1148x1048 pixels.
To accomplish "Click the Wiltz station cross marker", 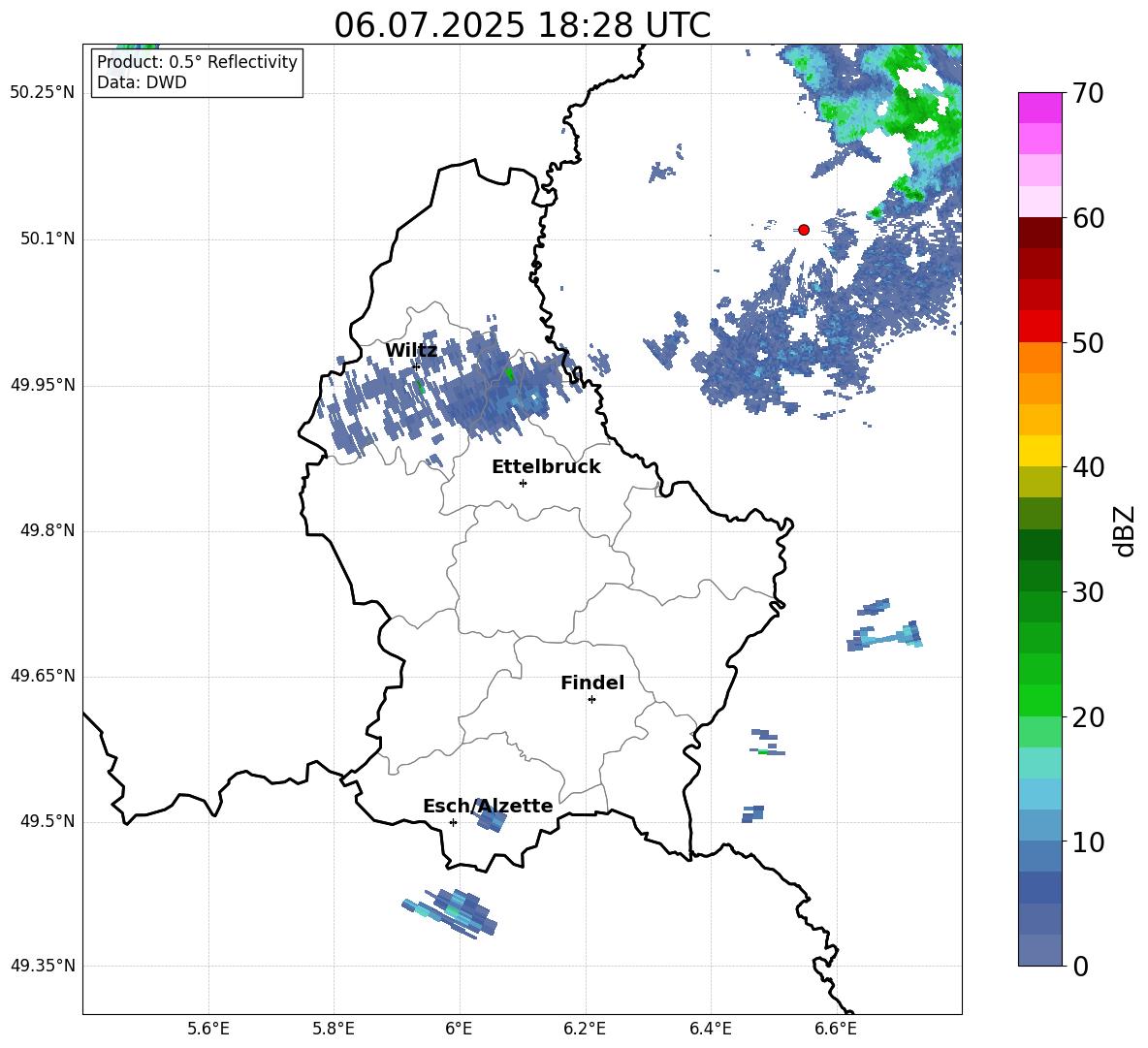I will pos(416,366).
